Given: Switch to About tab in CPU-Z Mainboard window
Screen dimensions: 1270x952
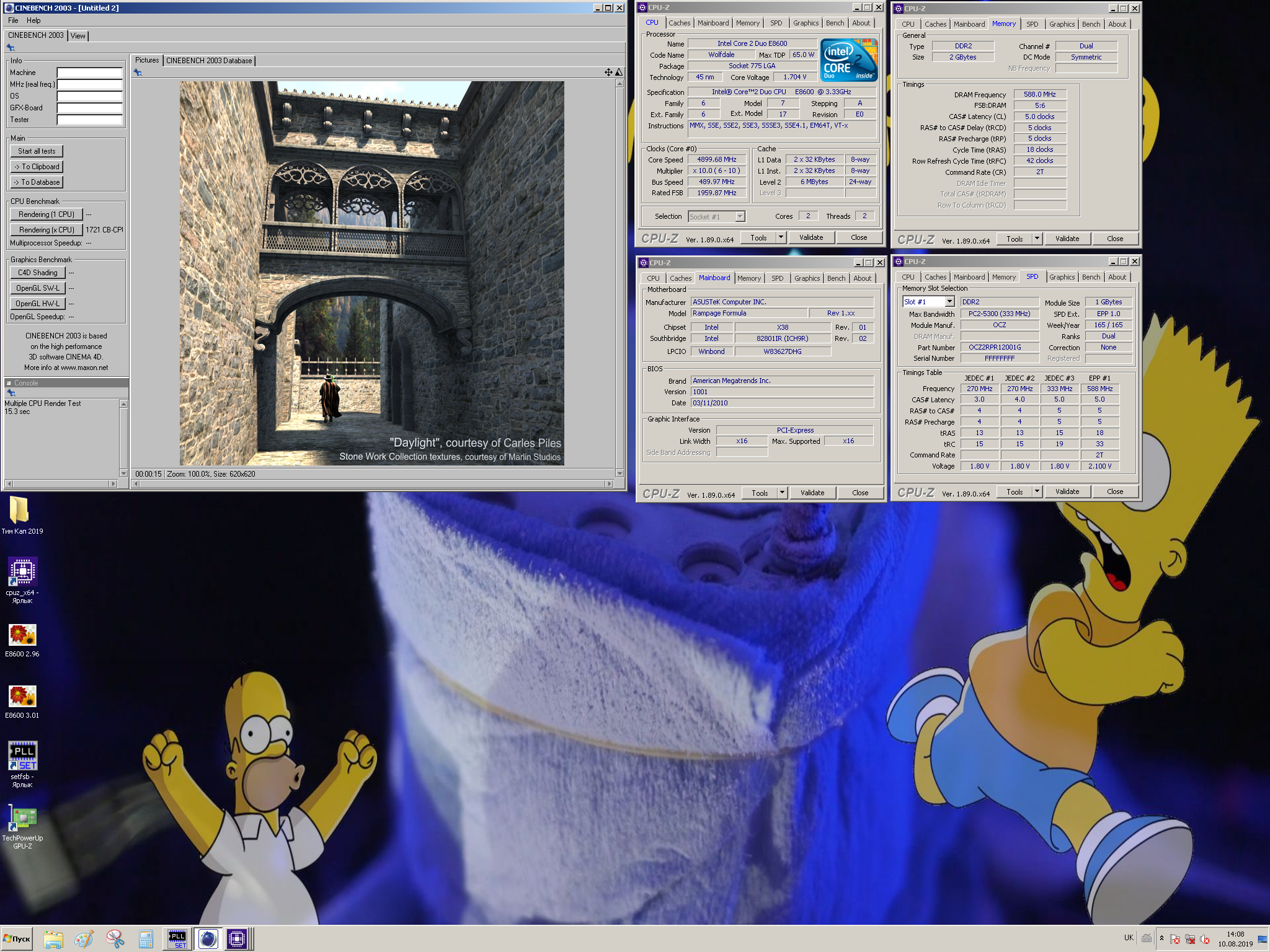Looking at the screenshot, I should (862, 278).
